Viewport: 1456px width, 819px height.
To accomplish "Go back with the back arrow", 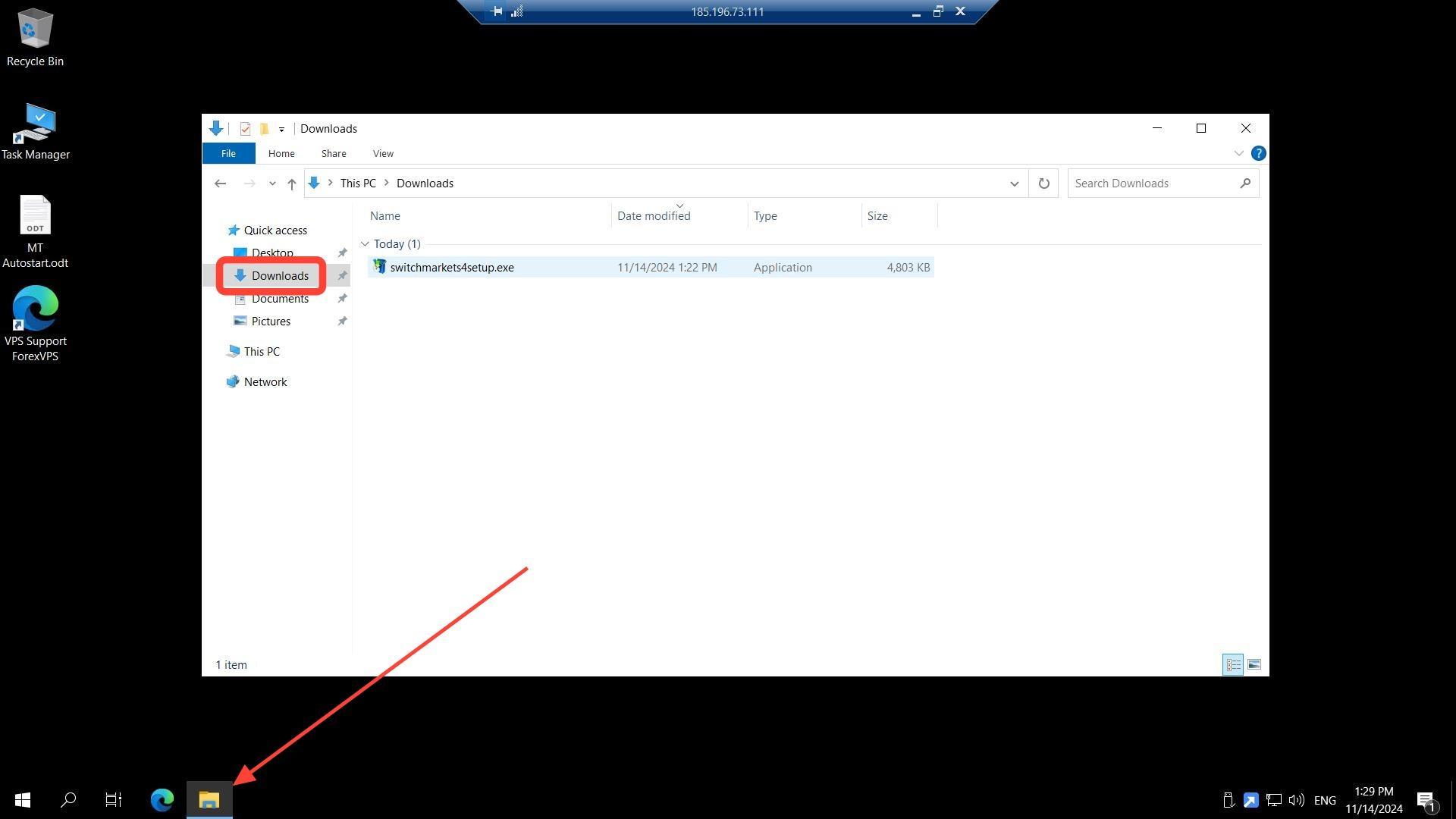I will click(220, 184).
